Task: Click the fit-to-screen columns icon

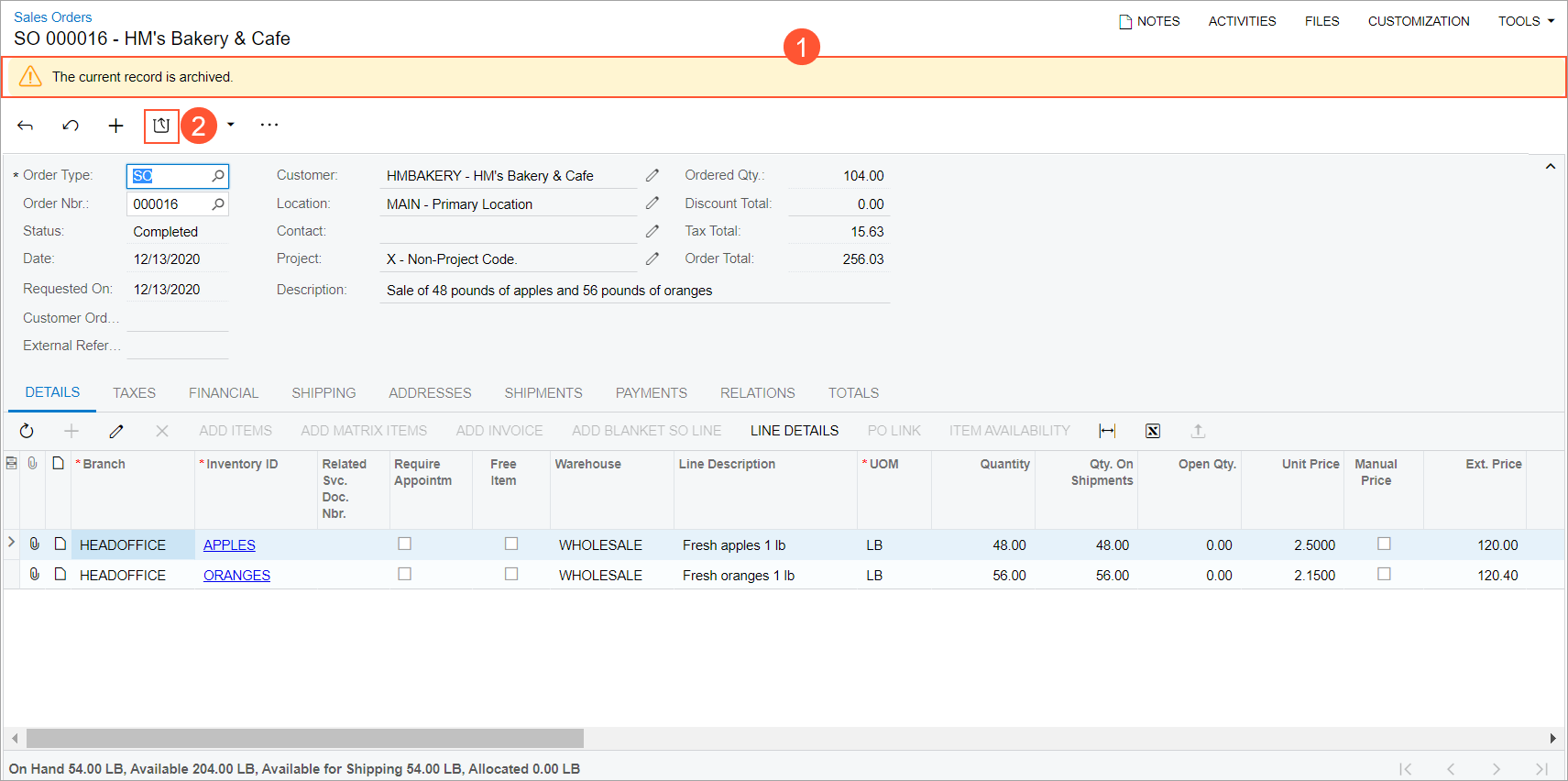Action: pos(1107,431)
